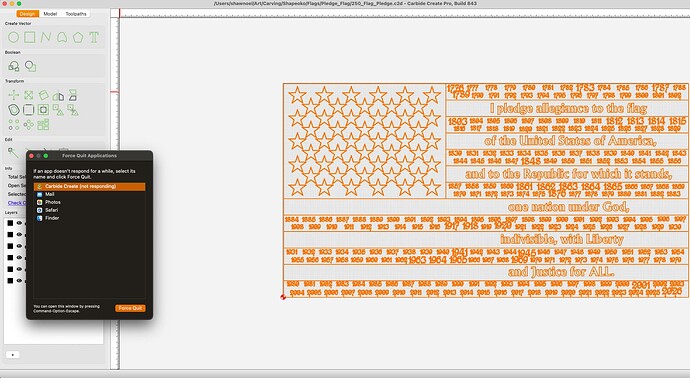Viewport: 690px width, 378px height.
Task: Switch to the Toolpaths tab
Action: click(x=76, y=14)
